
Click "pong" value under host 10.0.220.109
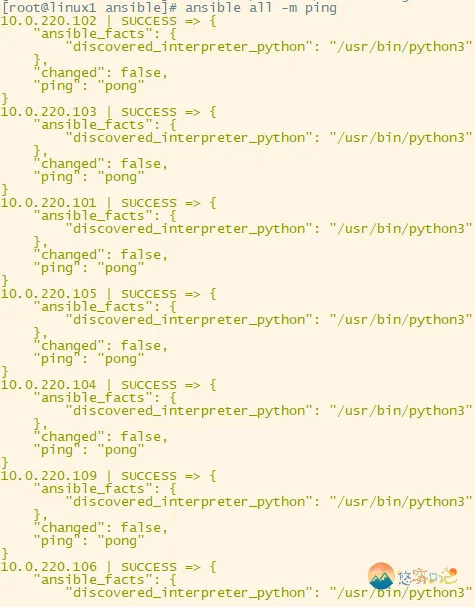[121, 541]
